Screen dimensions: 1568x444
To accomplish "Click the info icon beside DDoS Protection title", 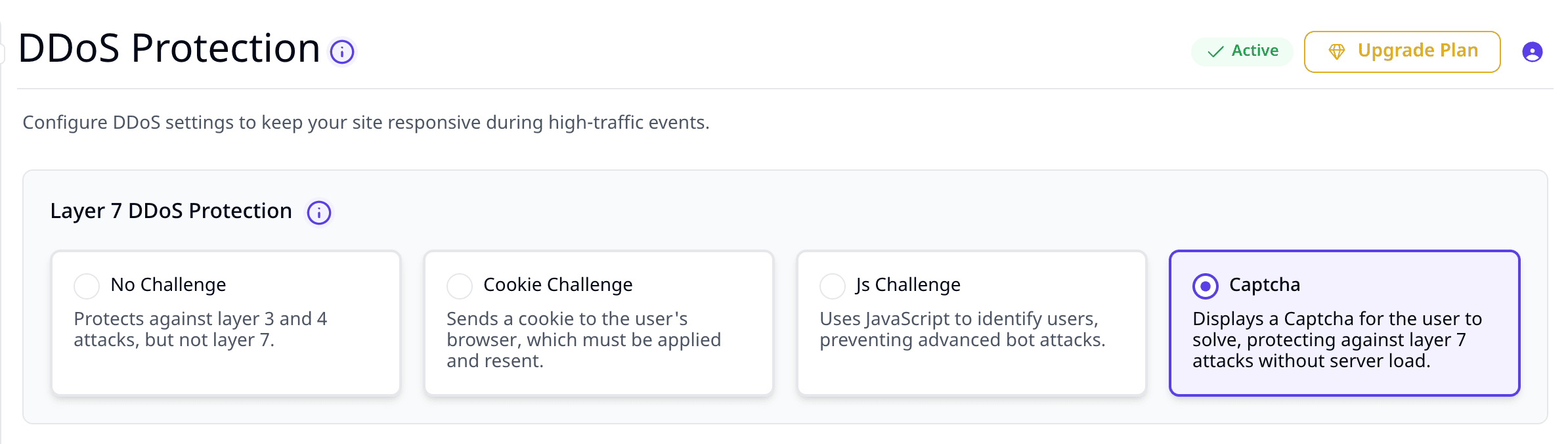I will tap(342, 52).
